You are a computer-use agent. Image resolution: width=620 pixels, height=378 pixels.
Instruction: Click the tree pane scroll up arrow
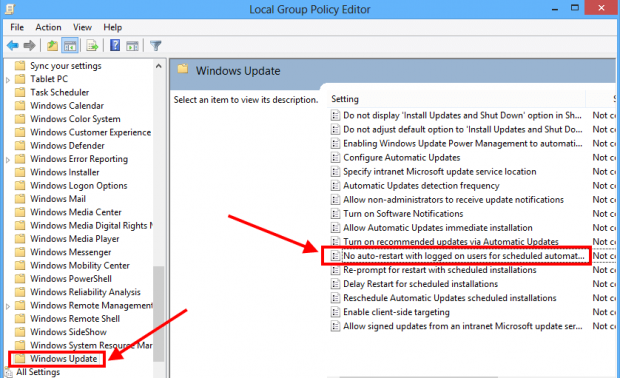[159, 66]
